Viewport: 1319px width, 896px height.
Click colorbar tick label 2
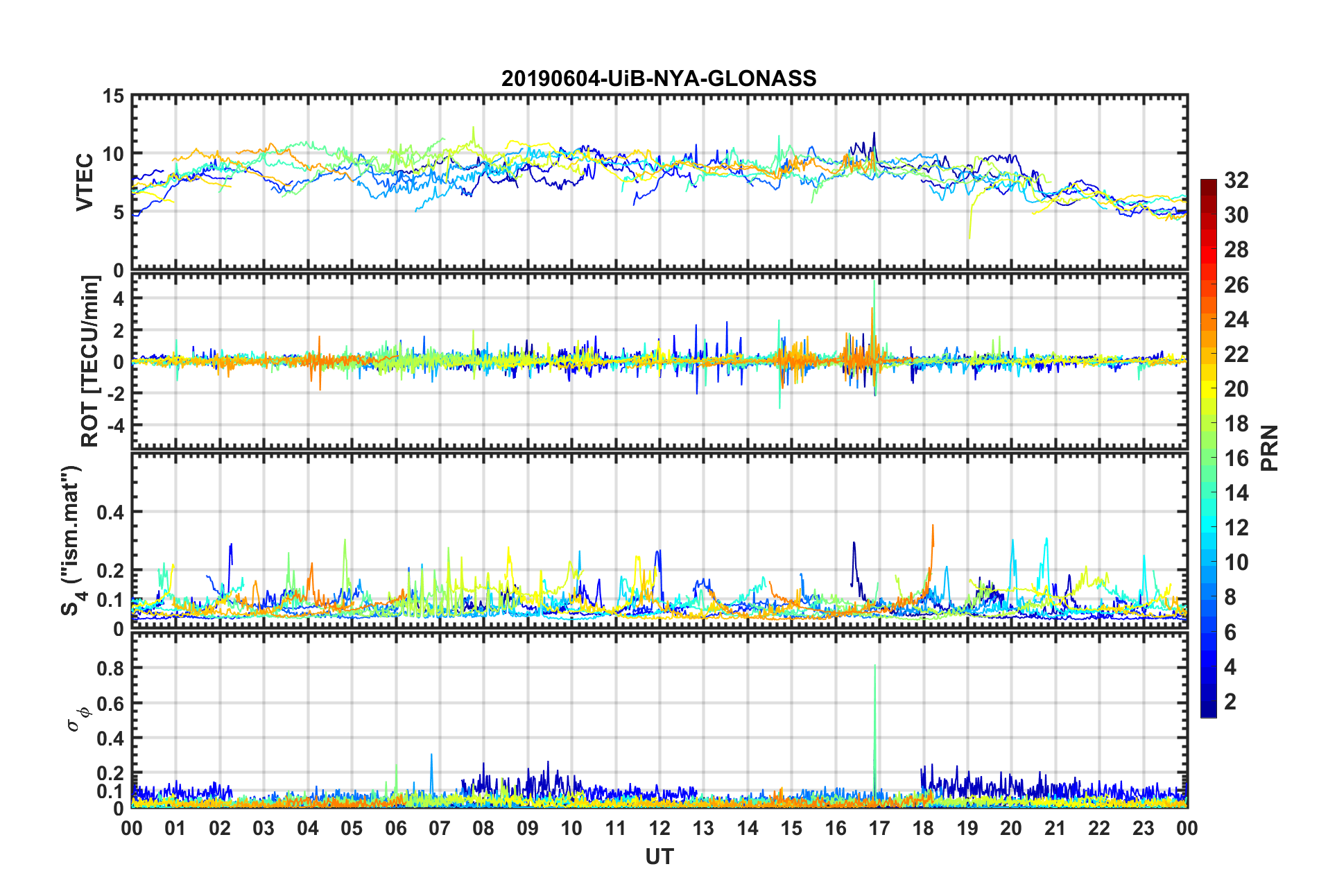point(1230,702)
